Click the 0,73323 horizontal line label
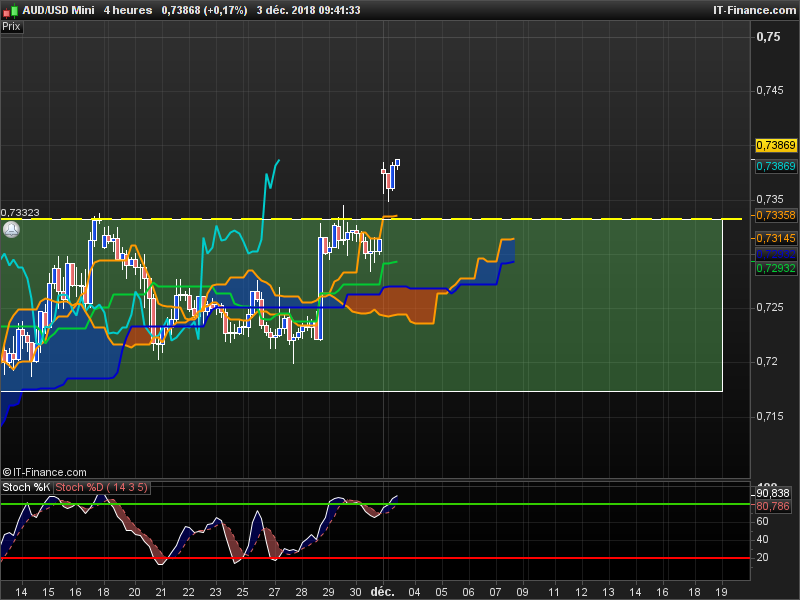800x600 pixels. 20,213
